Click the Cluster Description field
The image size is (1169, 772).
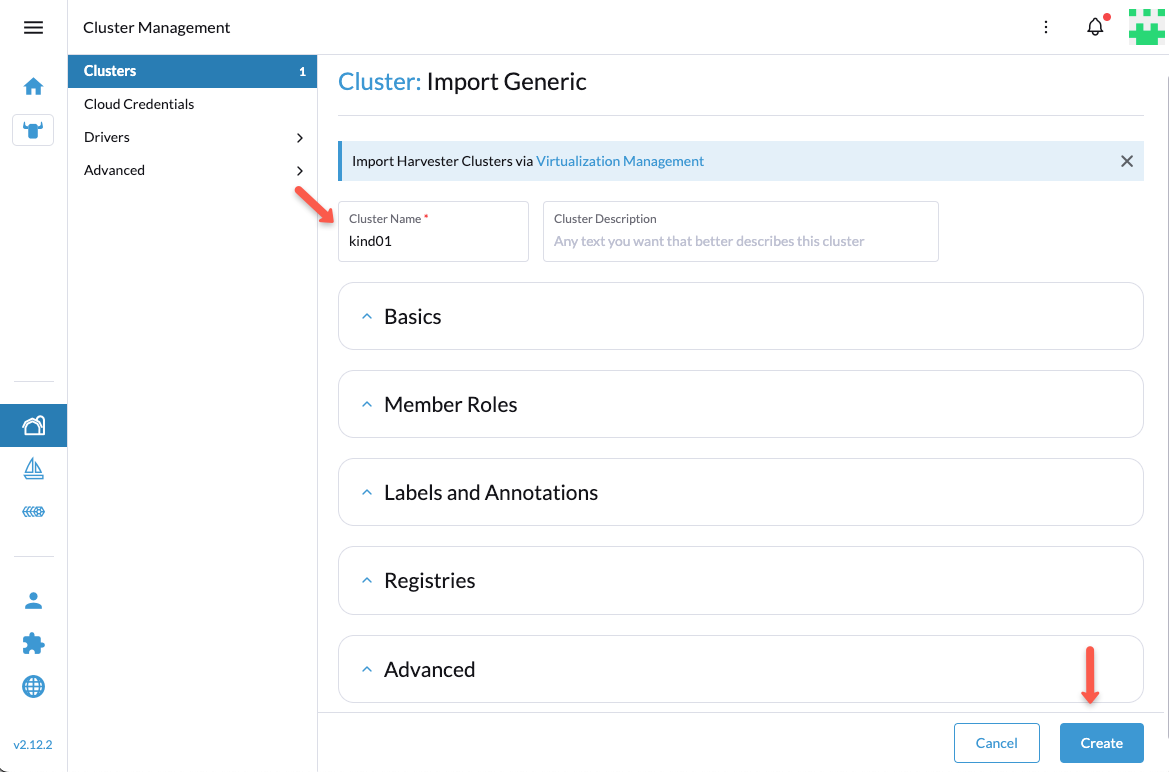(740, 240)
